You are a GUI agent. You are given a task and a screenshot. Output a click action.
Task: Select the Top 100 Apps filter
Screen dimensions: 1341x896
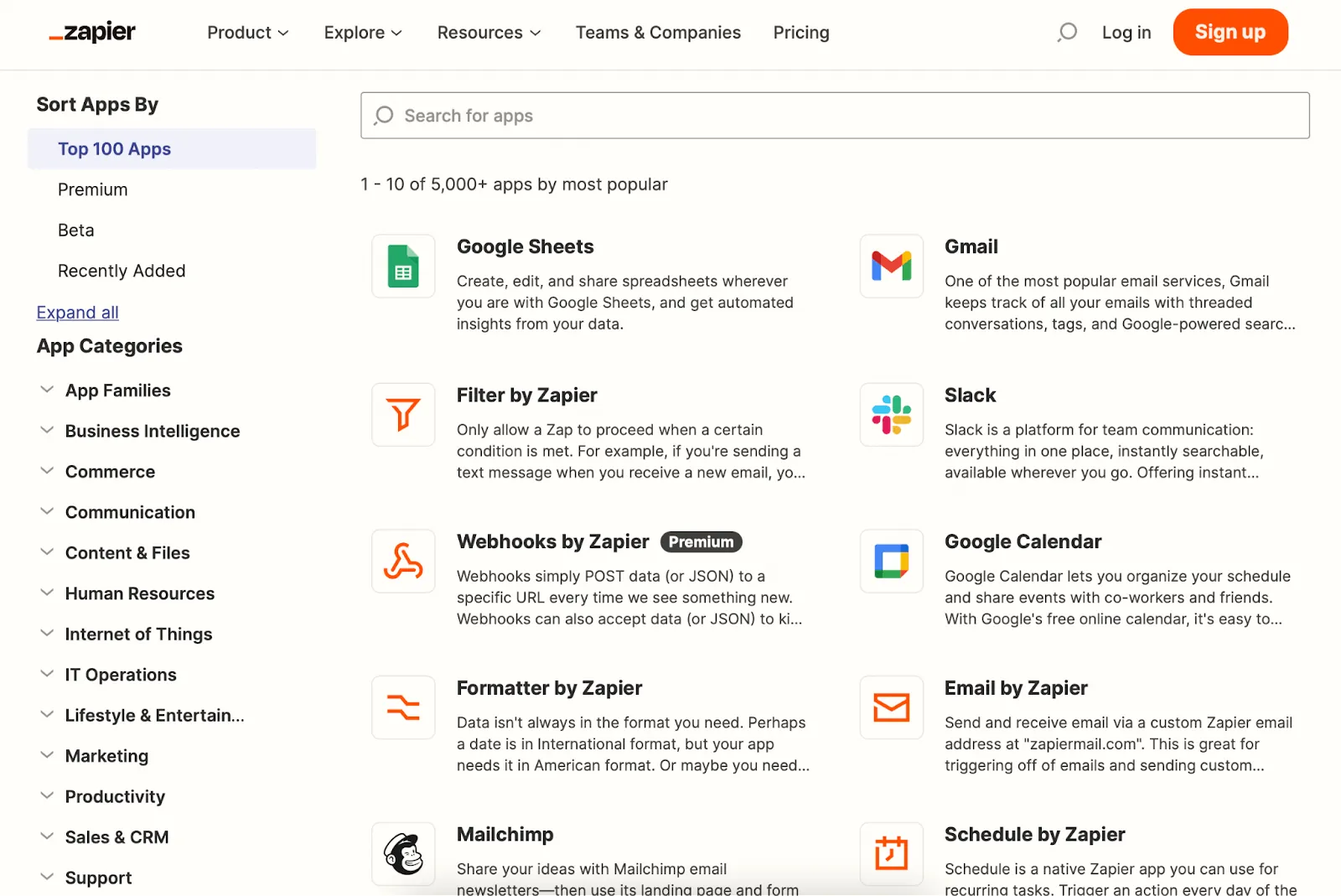114,148
